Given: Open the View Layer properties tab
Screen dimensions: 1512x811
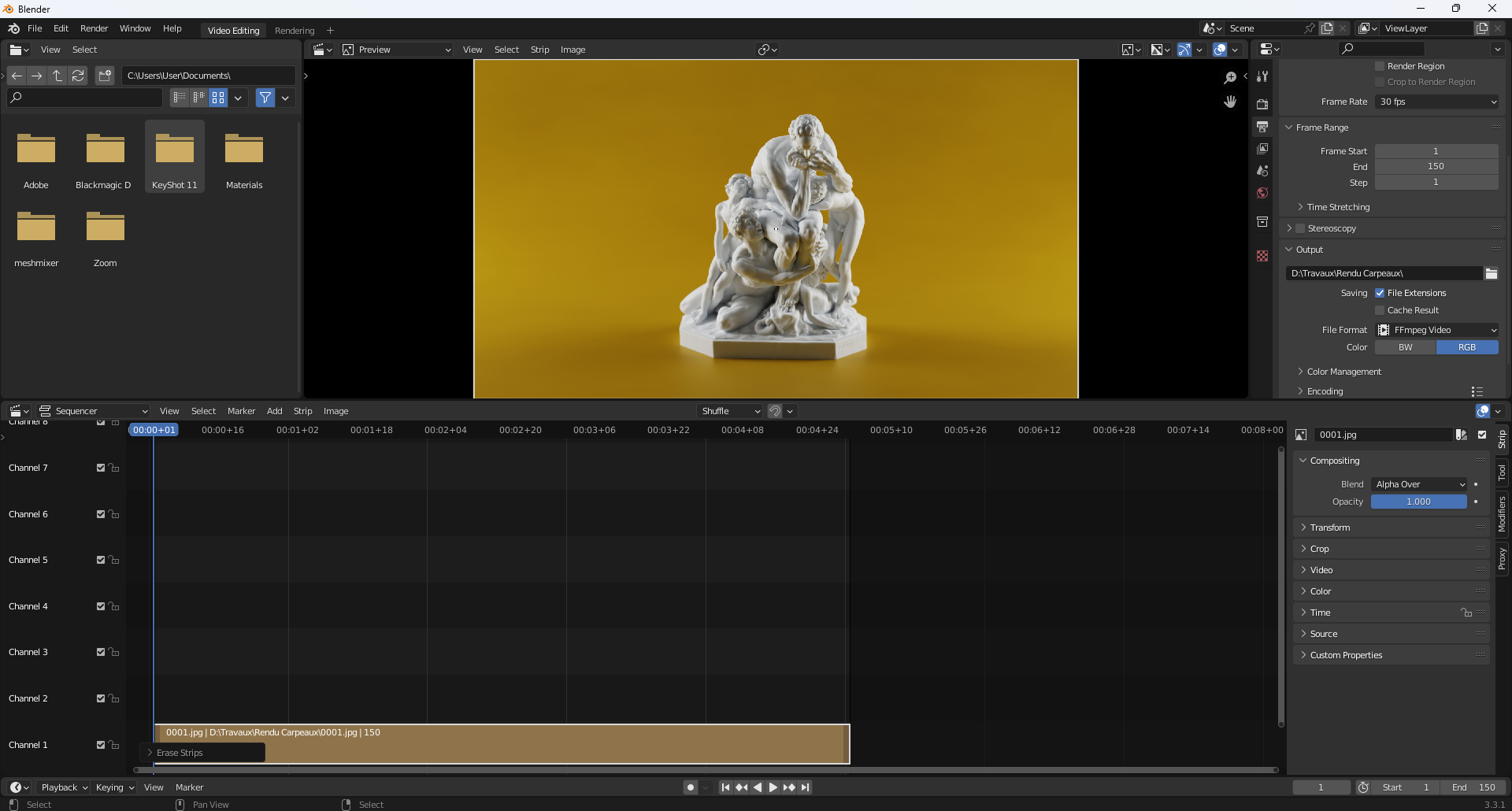Looking at the screenshot, I should (1262, 148).
